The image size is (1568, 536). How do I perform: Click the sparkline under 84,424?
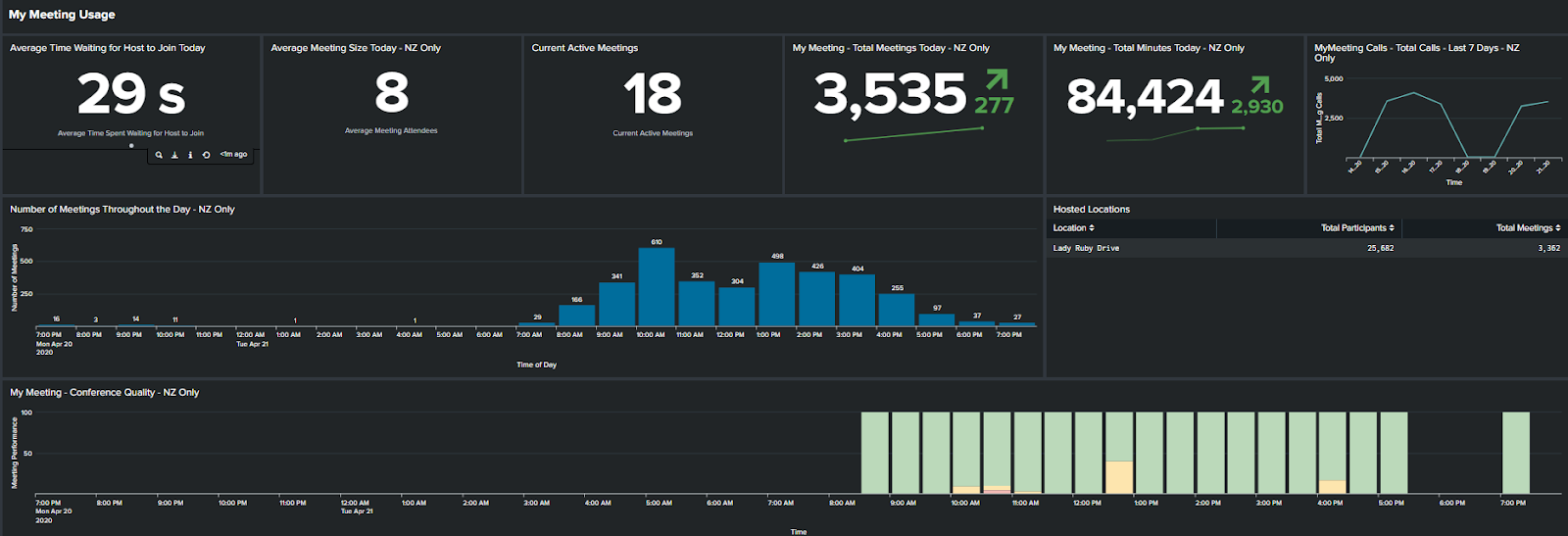[1175, 134]
